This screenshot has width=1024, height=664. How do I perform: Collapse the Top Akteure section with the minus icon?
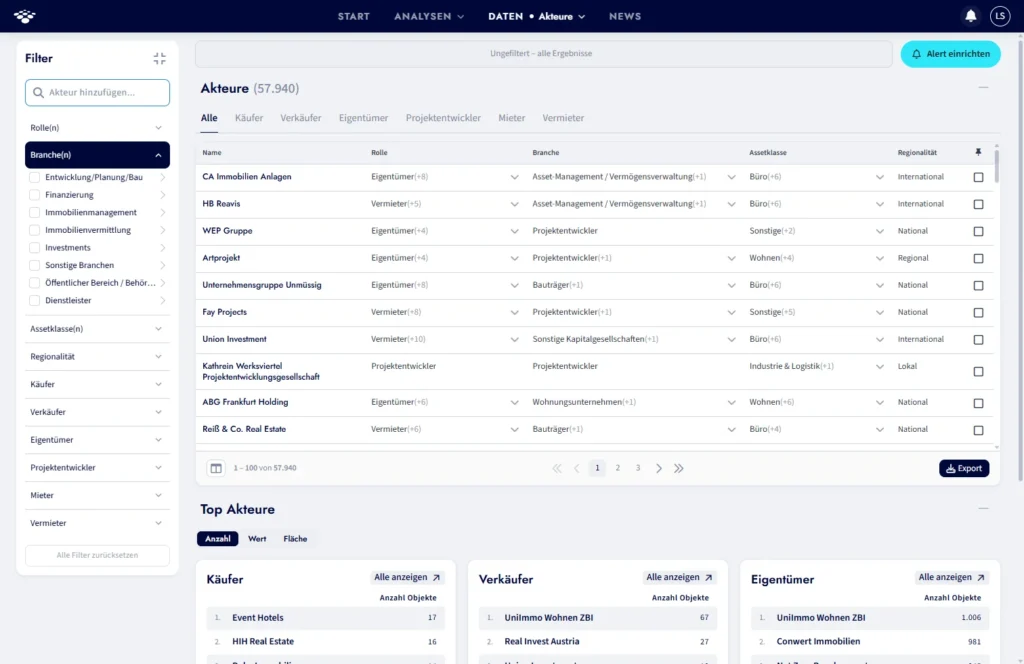click(983, 509)
